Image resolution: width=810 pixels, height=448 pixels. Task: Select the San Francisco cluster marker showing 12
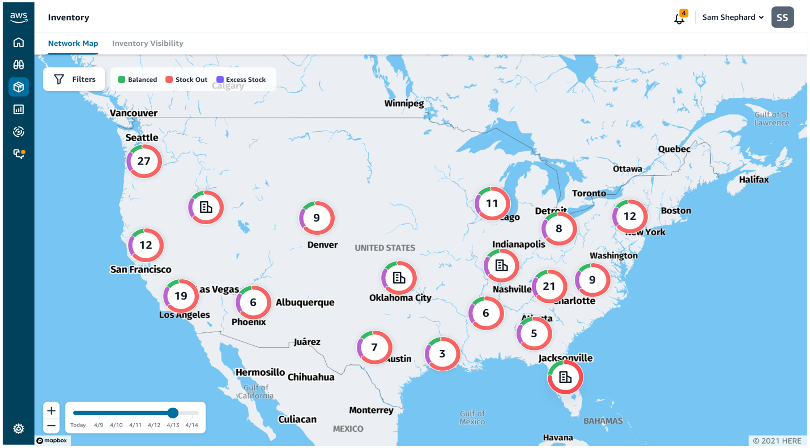click(146, 245)
